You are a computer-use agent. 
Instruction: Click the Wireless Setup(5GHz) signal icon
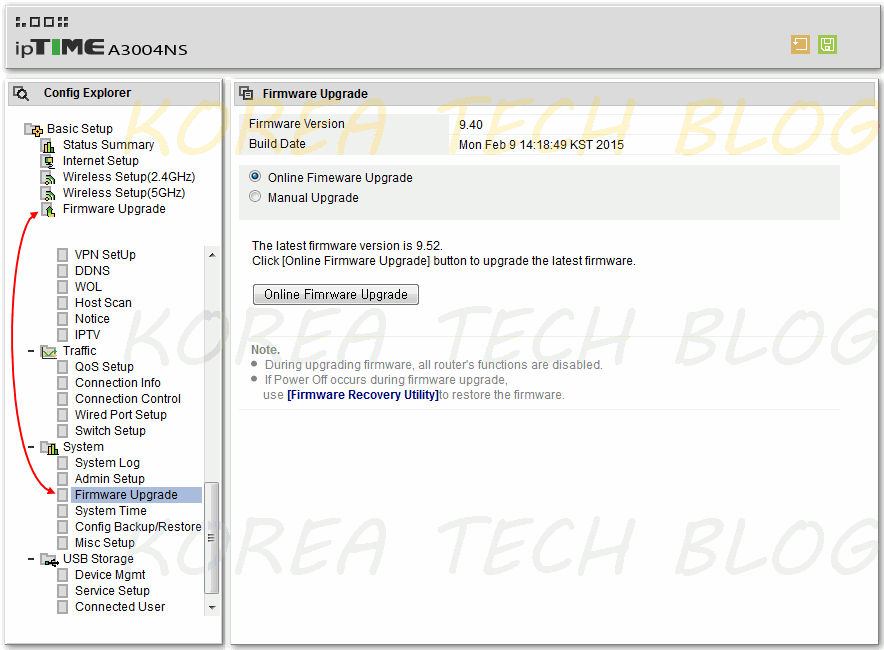(49, 193)
